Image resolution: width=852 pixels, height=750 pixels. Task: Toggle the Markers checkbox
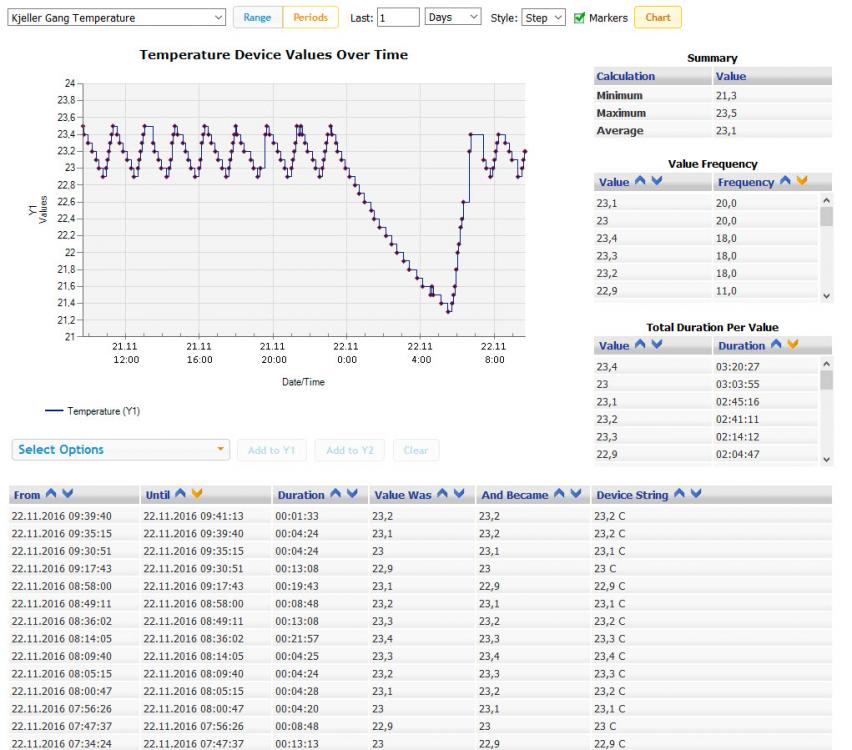(x=579, y=18)
